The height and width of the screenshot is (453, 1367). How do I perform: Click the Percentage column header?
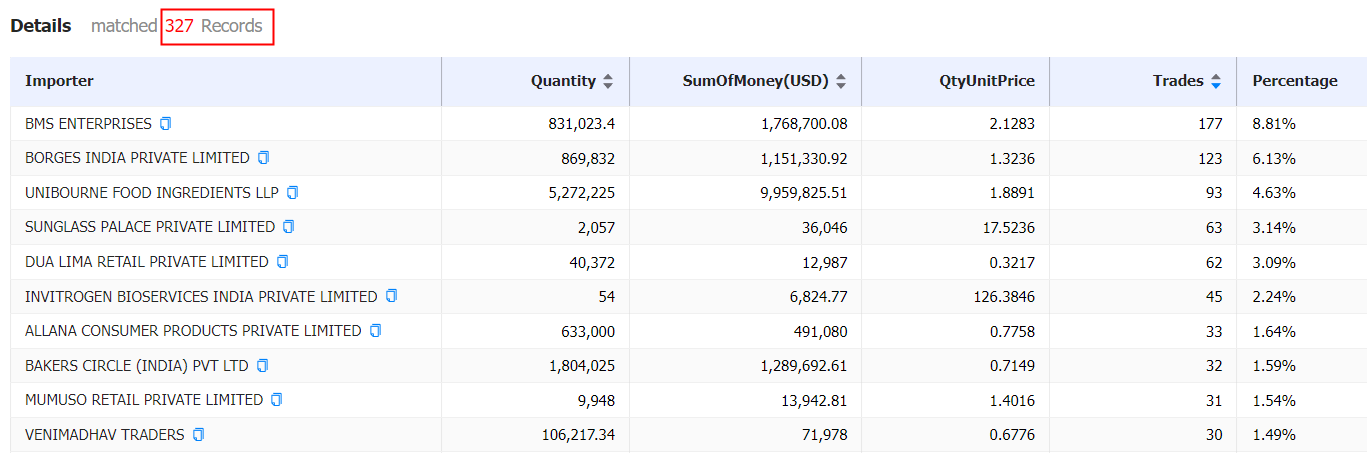point(1295,81)
